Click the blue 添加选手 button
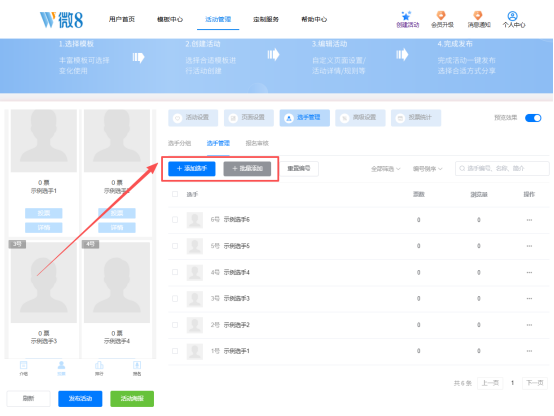 192,169
